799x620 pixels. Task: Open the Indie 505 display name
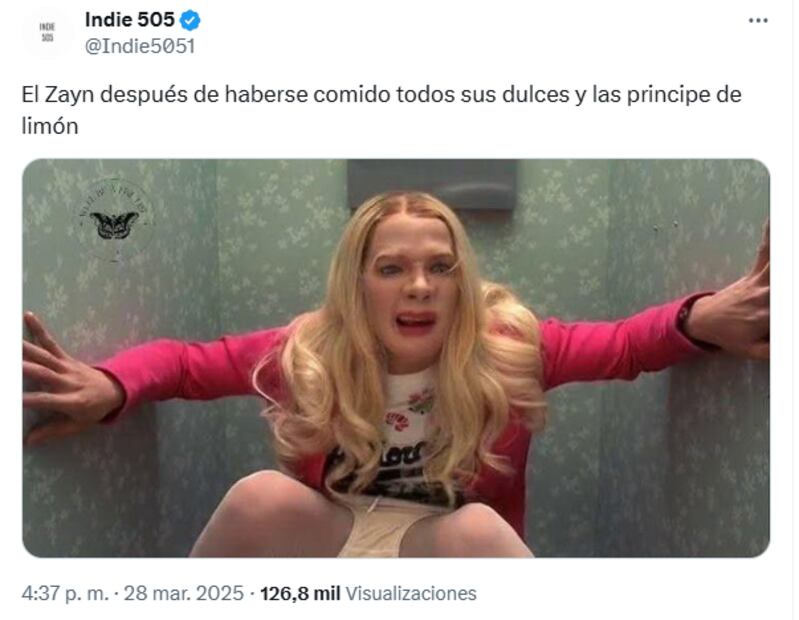[x=129, y=20]
